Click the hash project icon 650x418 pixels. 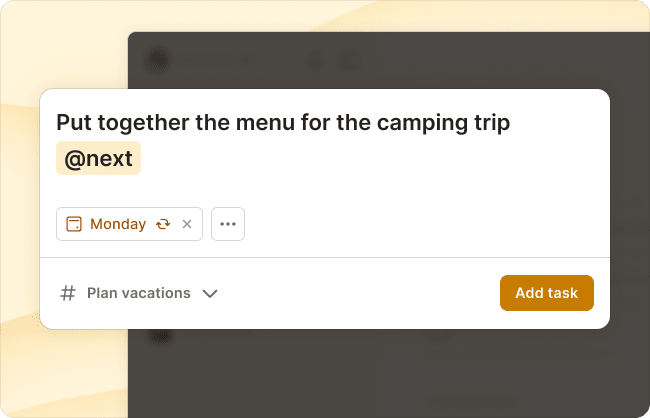coord(68,293)
